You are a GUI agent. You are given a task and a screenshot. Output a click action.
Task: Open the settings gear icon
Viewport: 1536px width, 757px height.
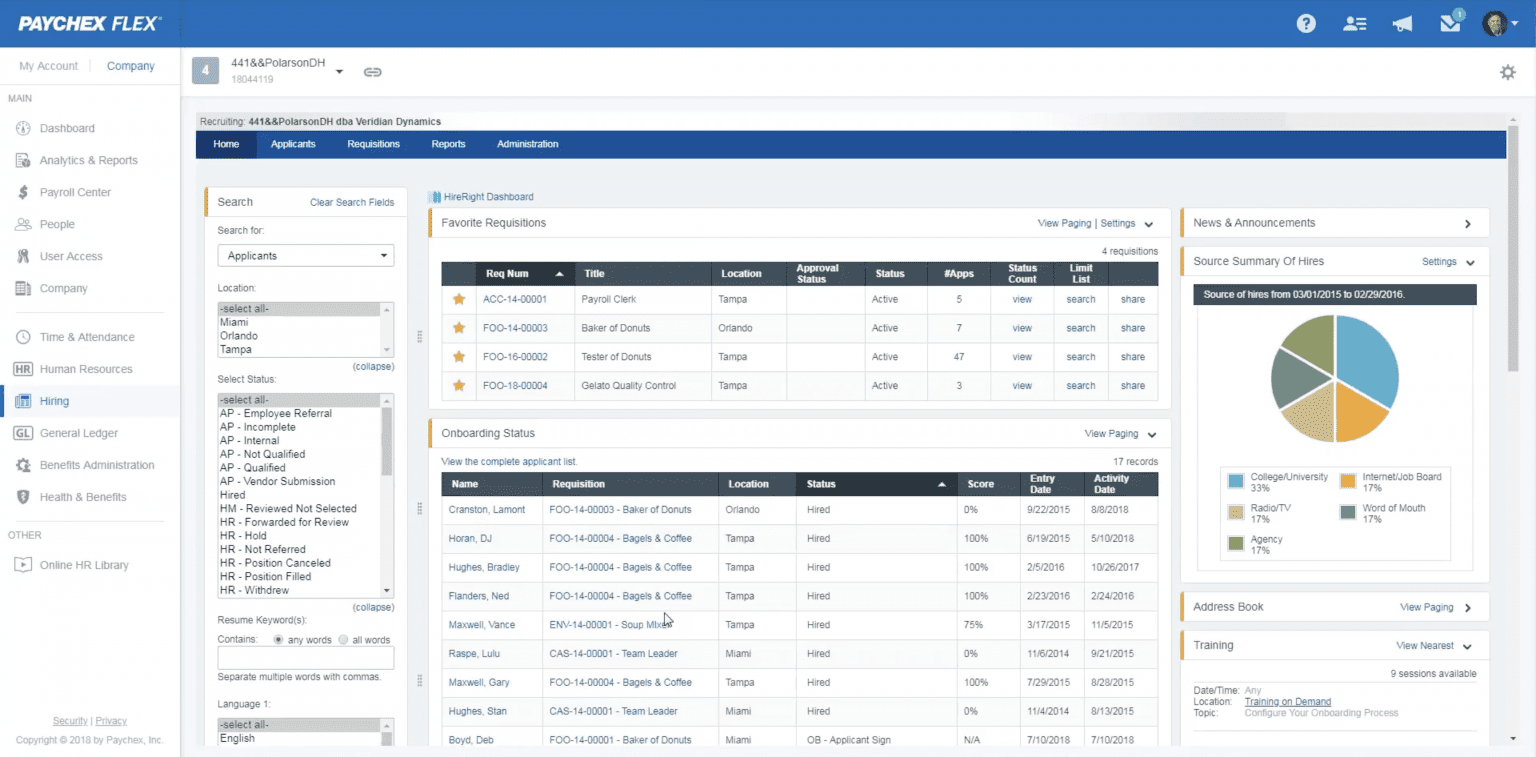(1507, 72)
